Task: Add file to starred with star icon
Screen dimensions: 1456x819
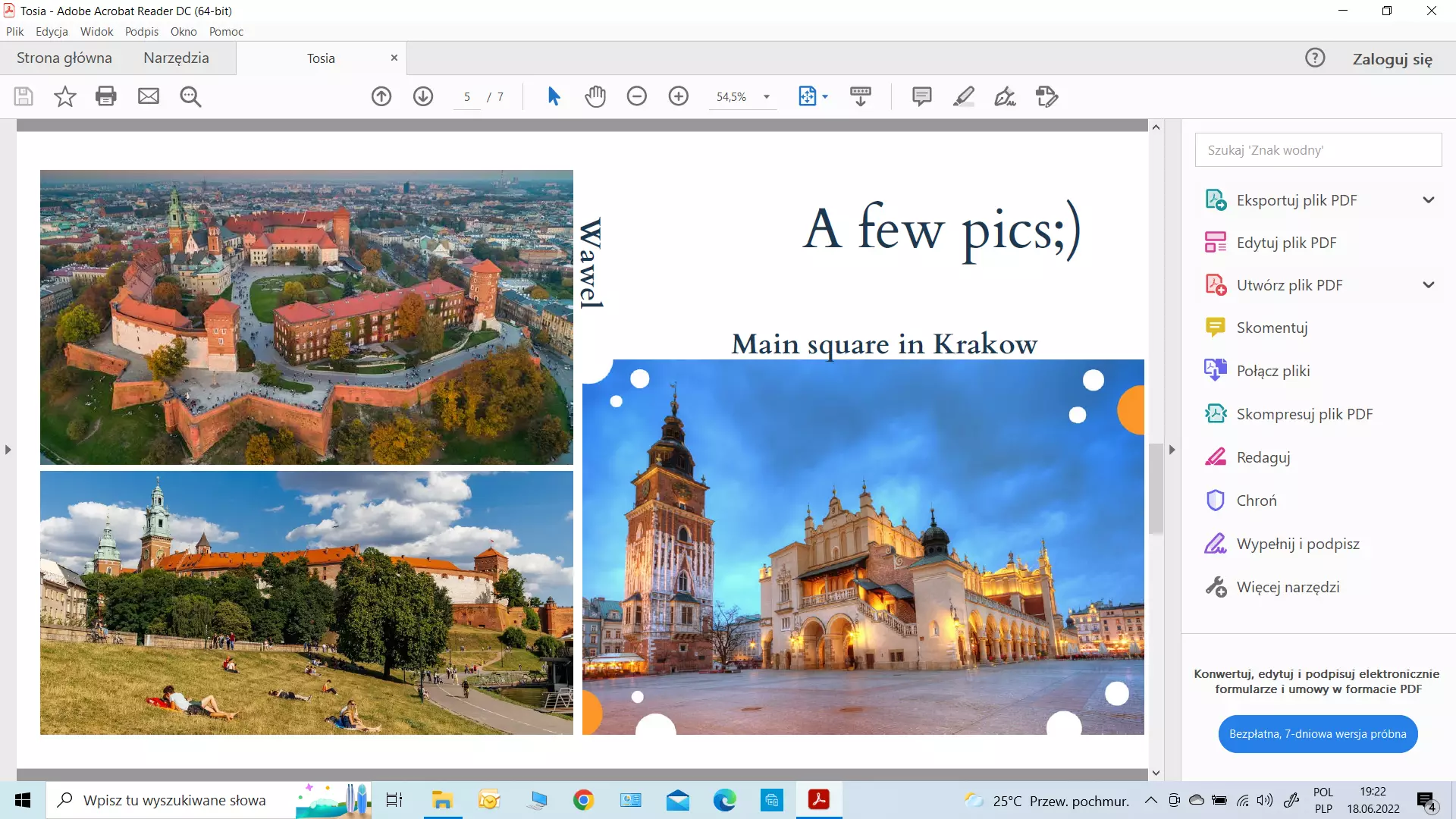Action: 65,96
